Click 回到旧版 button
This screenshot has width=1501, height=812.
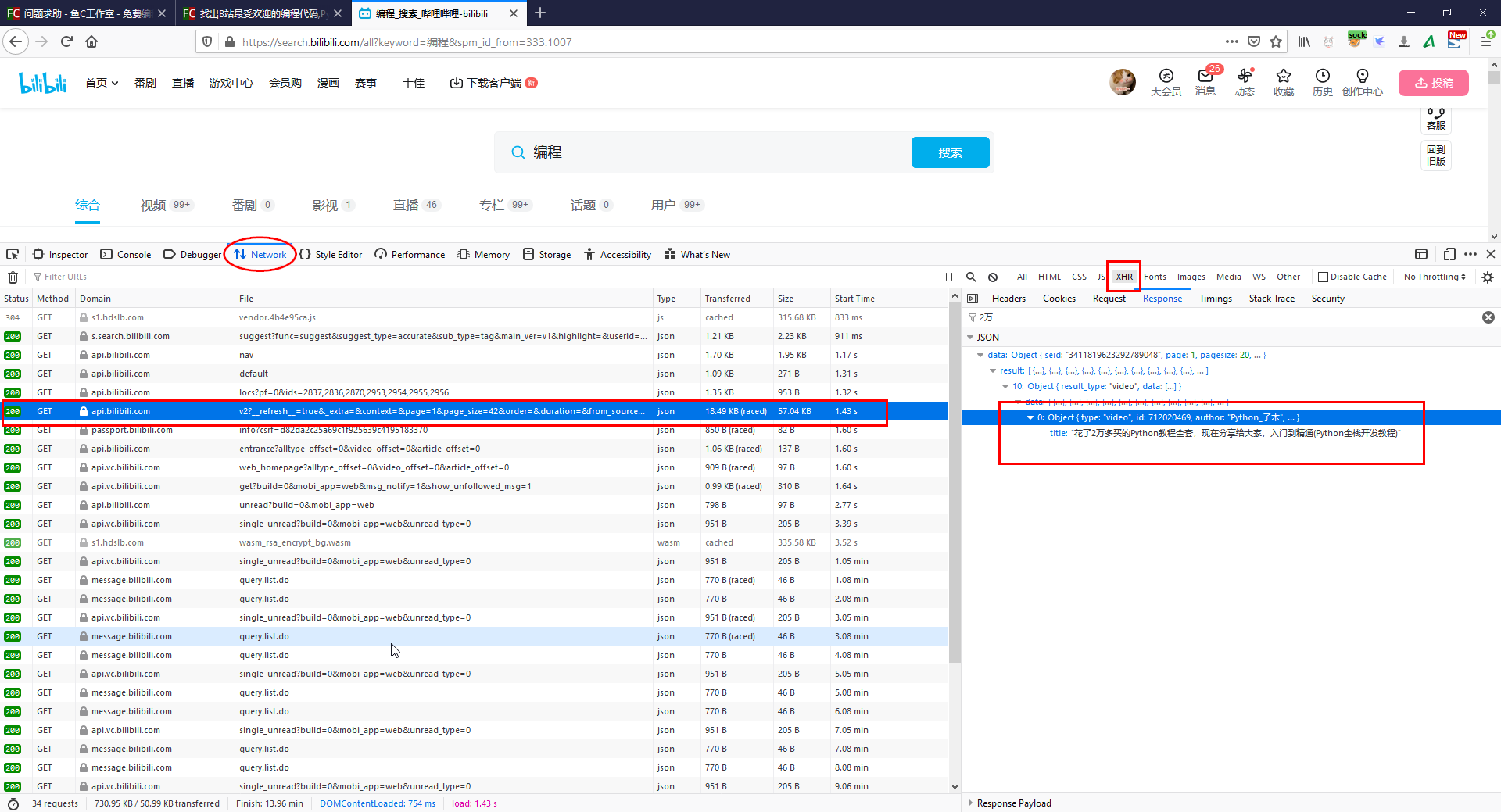tap(1436, 156)
